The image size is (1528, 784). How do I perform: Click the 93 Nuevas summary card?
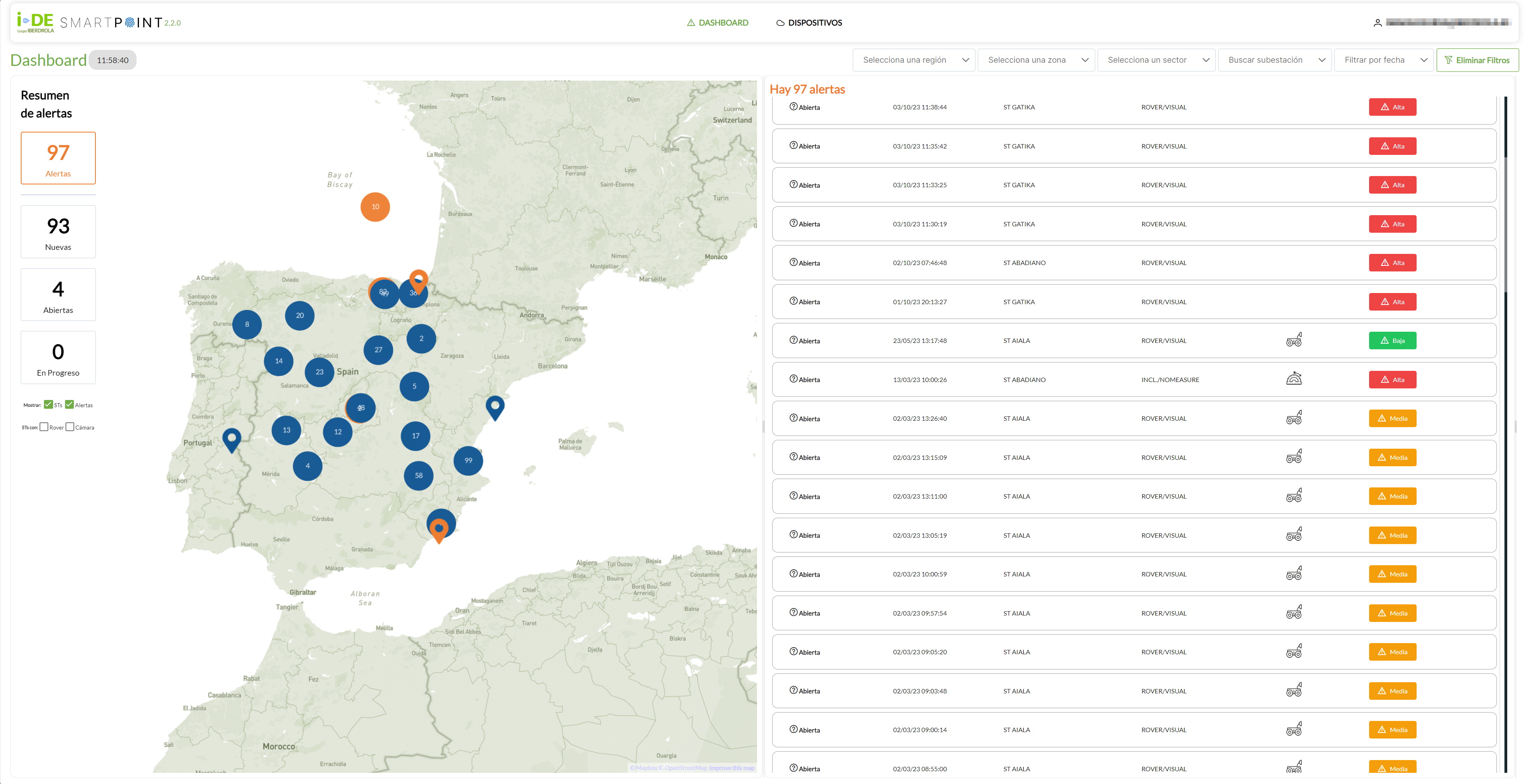(x=58, y=232)
